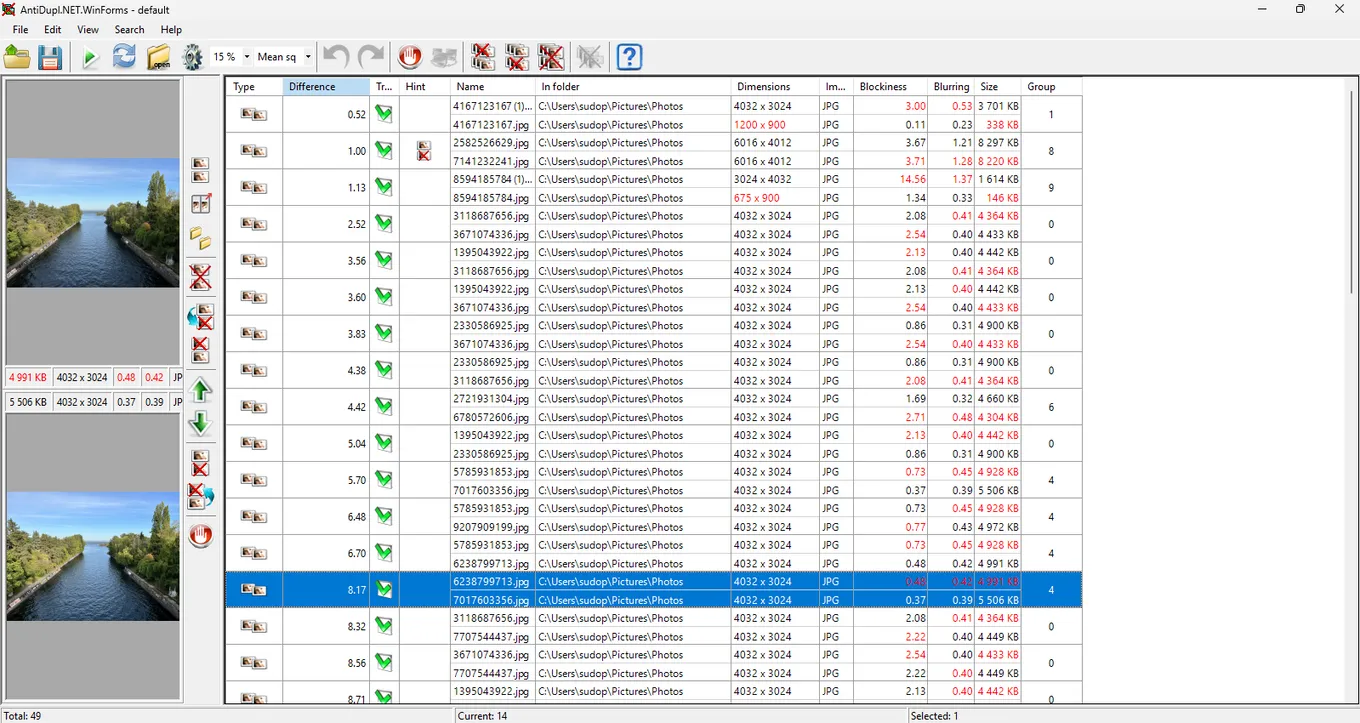Screen dimensions: 1360x723
Task: Click the Help question mark icon
Action: pos(629,58)
